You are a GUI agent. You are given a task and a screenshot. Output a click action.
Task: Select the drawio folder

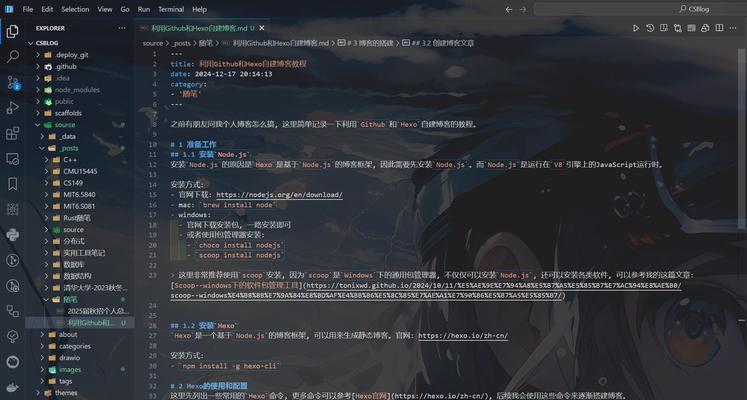click(x=80, y=358)
